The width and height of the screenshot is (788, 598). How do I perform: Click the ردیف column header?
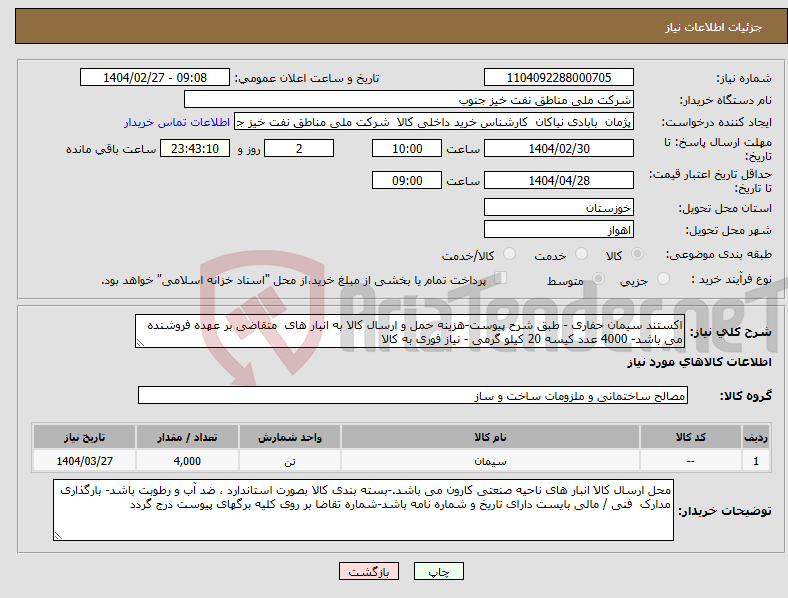pos(756,437)
